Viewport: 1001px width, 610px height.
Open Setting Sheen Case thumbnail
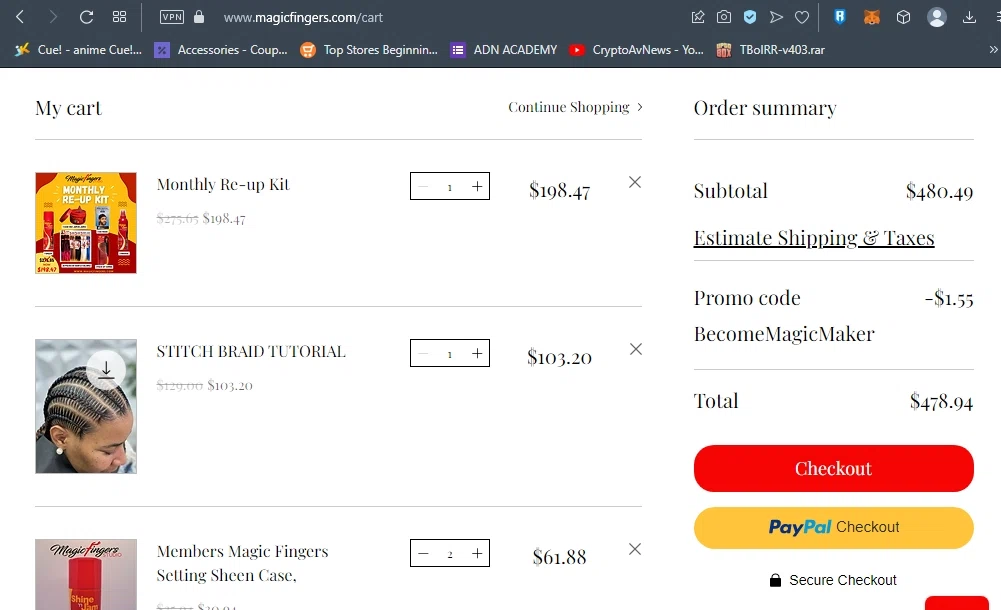(x=86, y=574)
